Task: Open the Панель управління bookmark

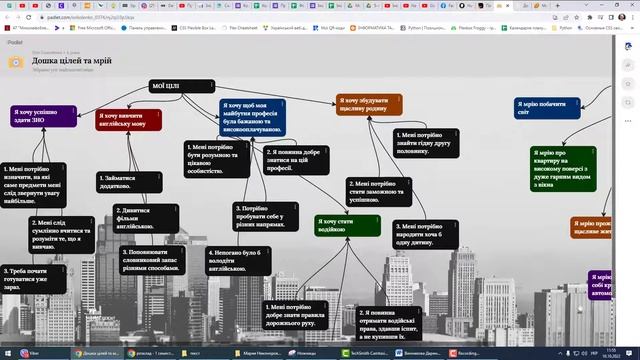Action: click(144, 28)
